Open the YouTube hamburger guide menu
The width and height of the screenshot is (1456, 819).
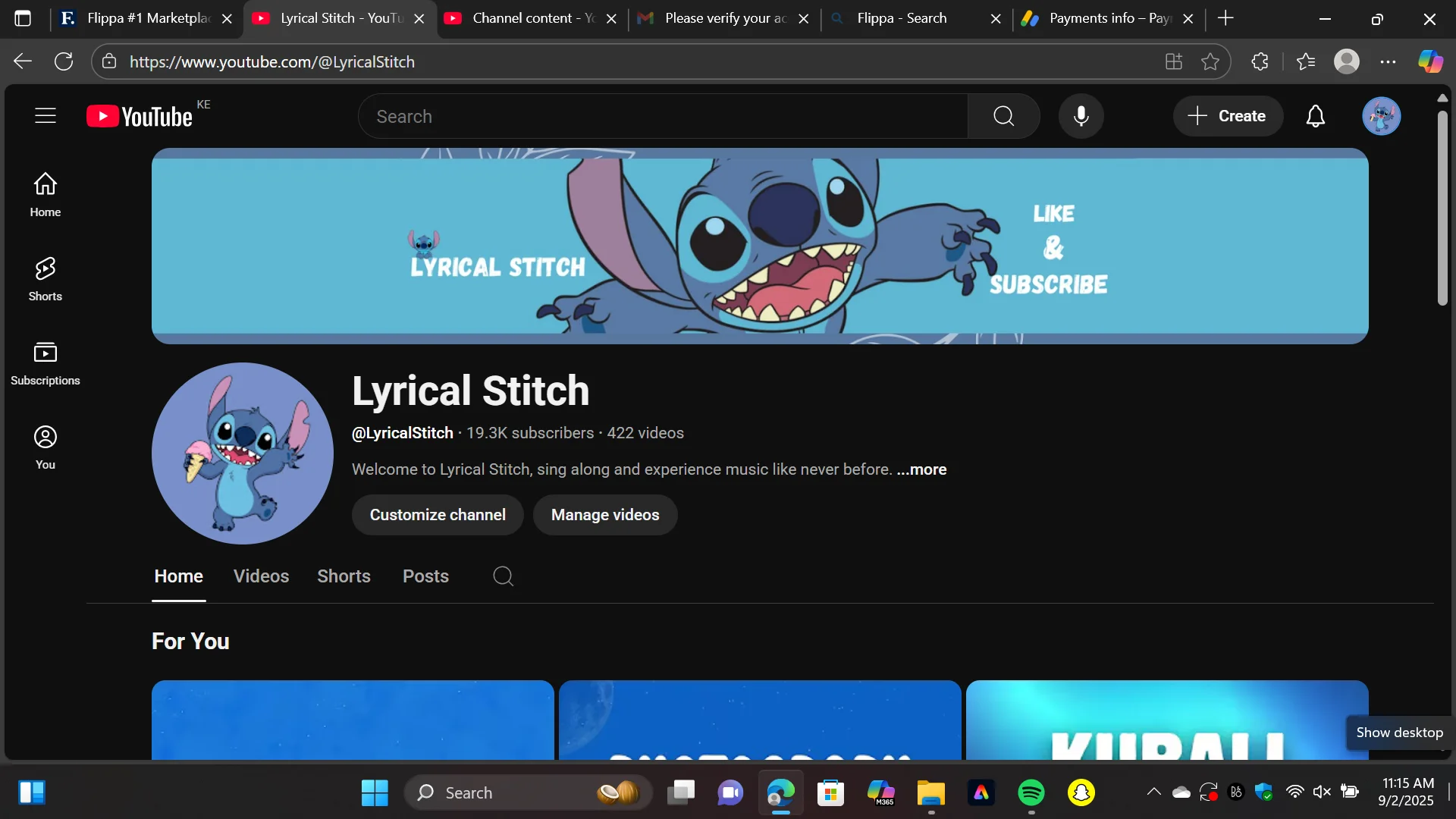(45, 115)
